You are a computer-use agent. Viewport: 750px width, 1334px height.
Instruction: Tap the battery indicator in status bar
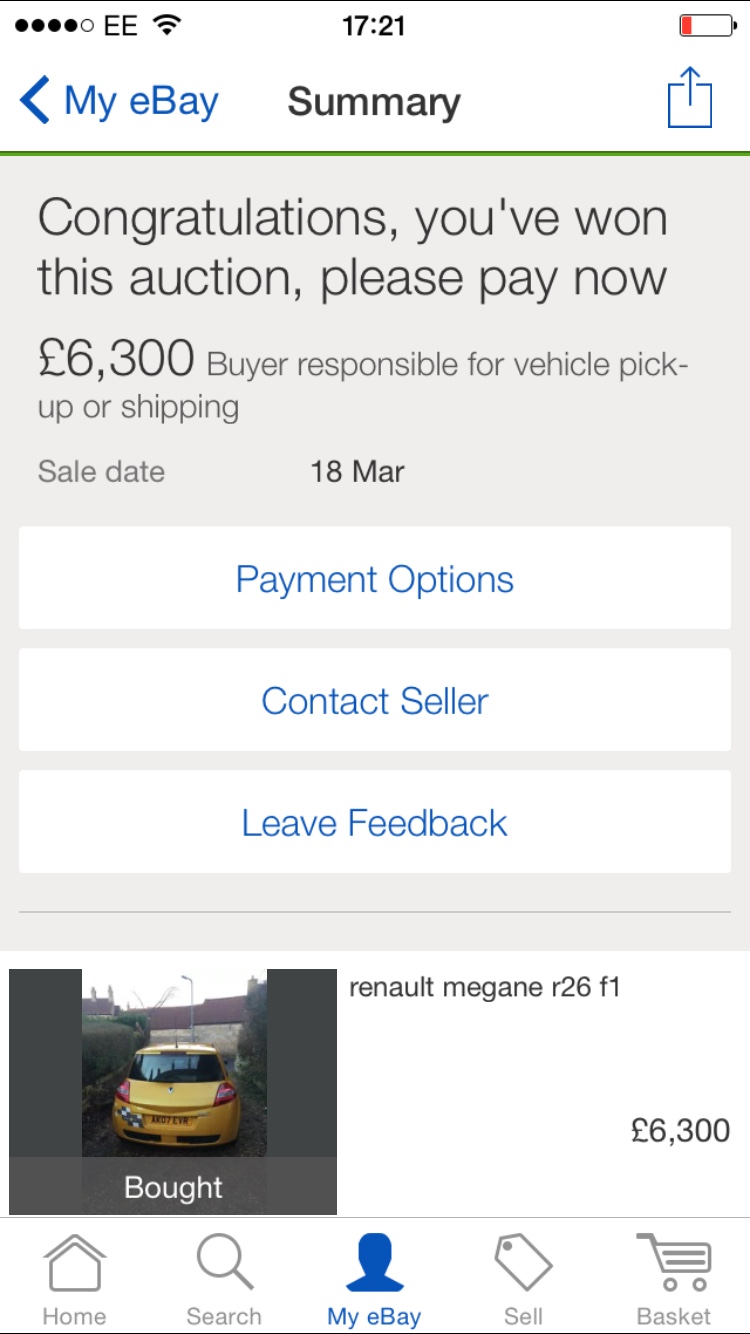tap(706, 25)
